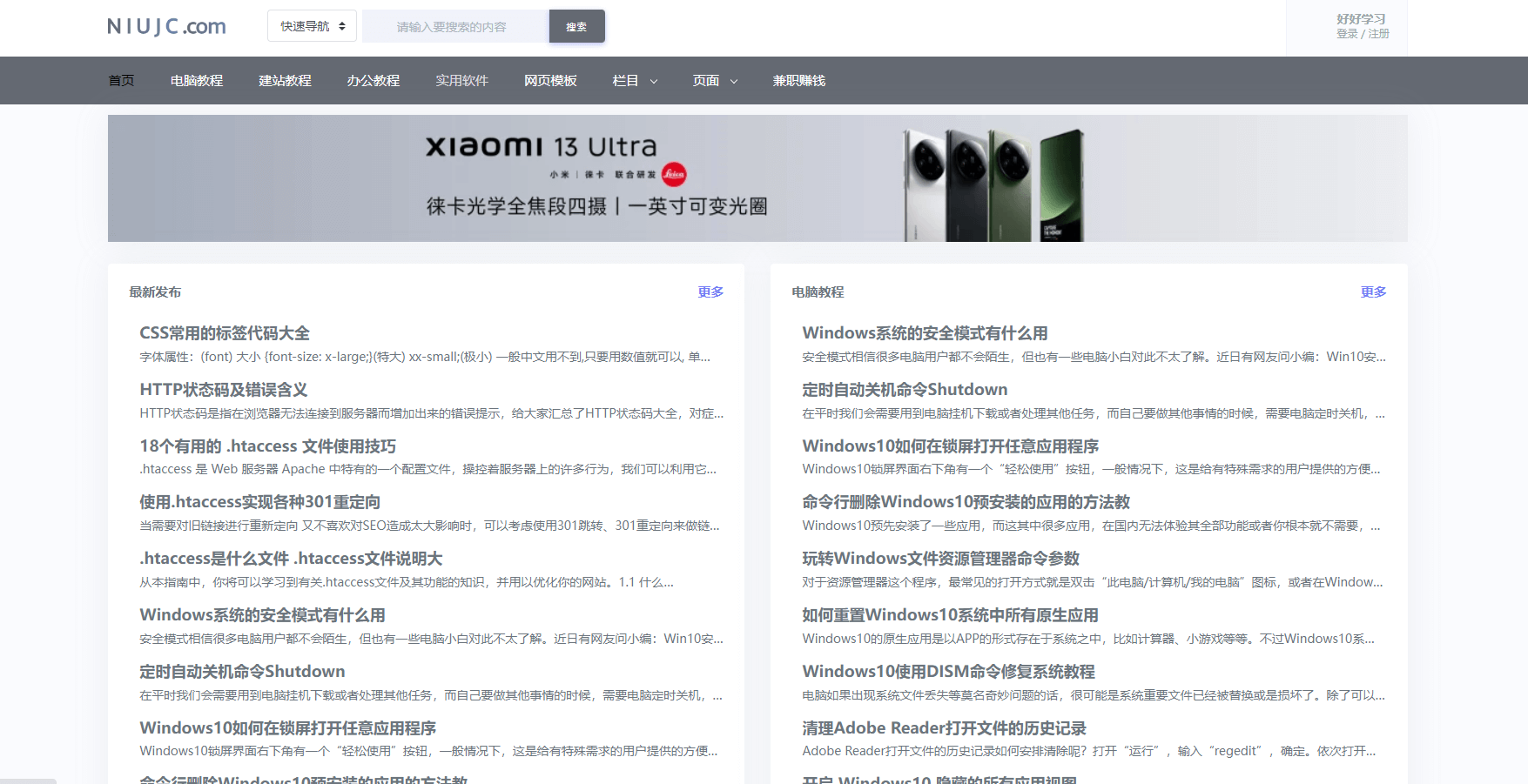
Task: Open article 使用.htaccess实现各种301重定向
Action: coord(260,502)
